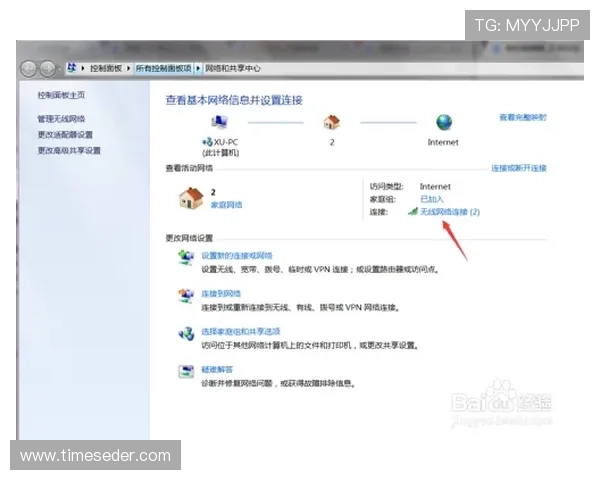Click the 查看基本网络信息并设置连接 heading

tap(234, 100)
